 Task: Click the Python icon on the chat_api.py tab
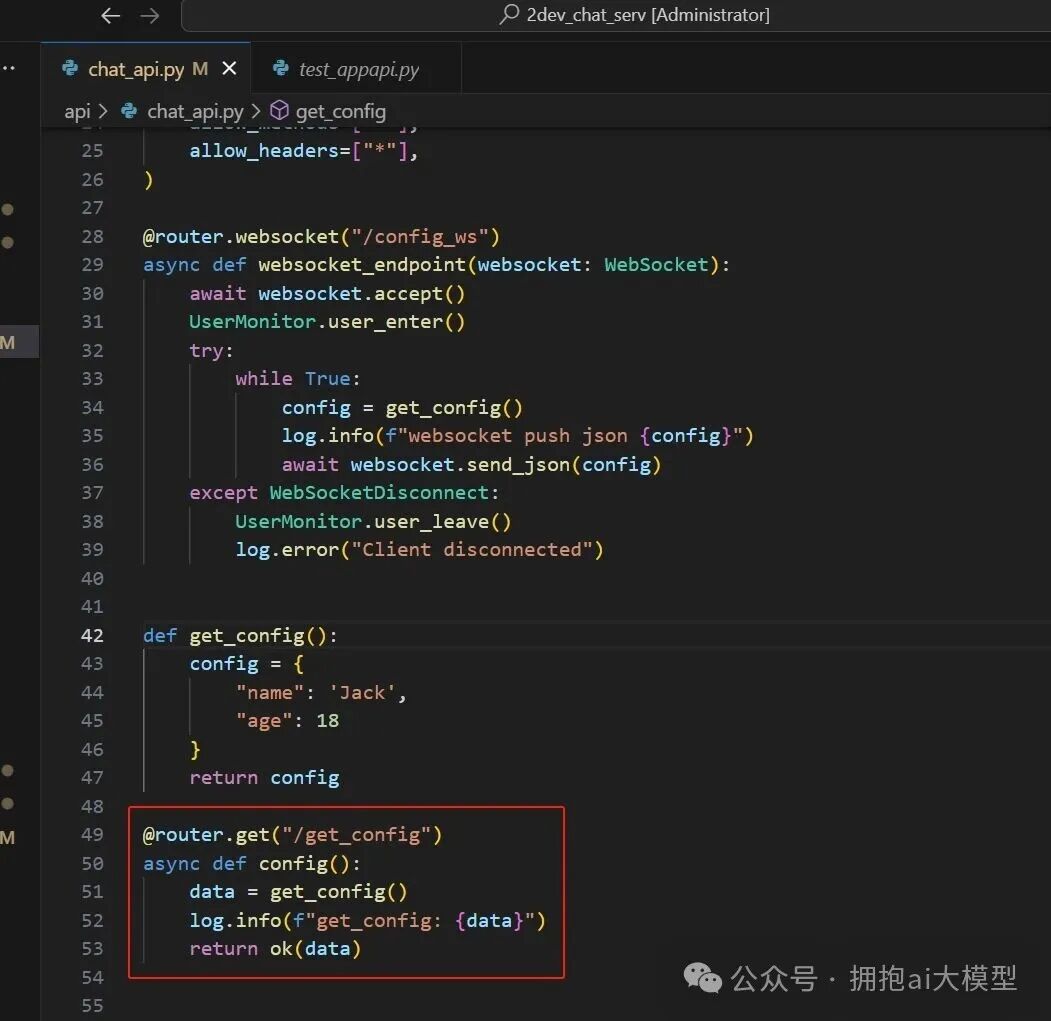pyautogui.click(x=68, y=68)
